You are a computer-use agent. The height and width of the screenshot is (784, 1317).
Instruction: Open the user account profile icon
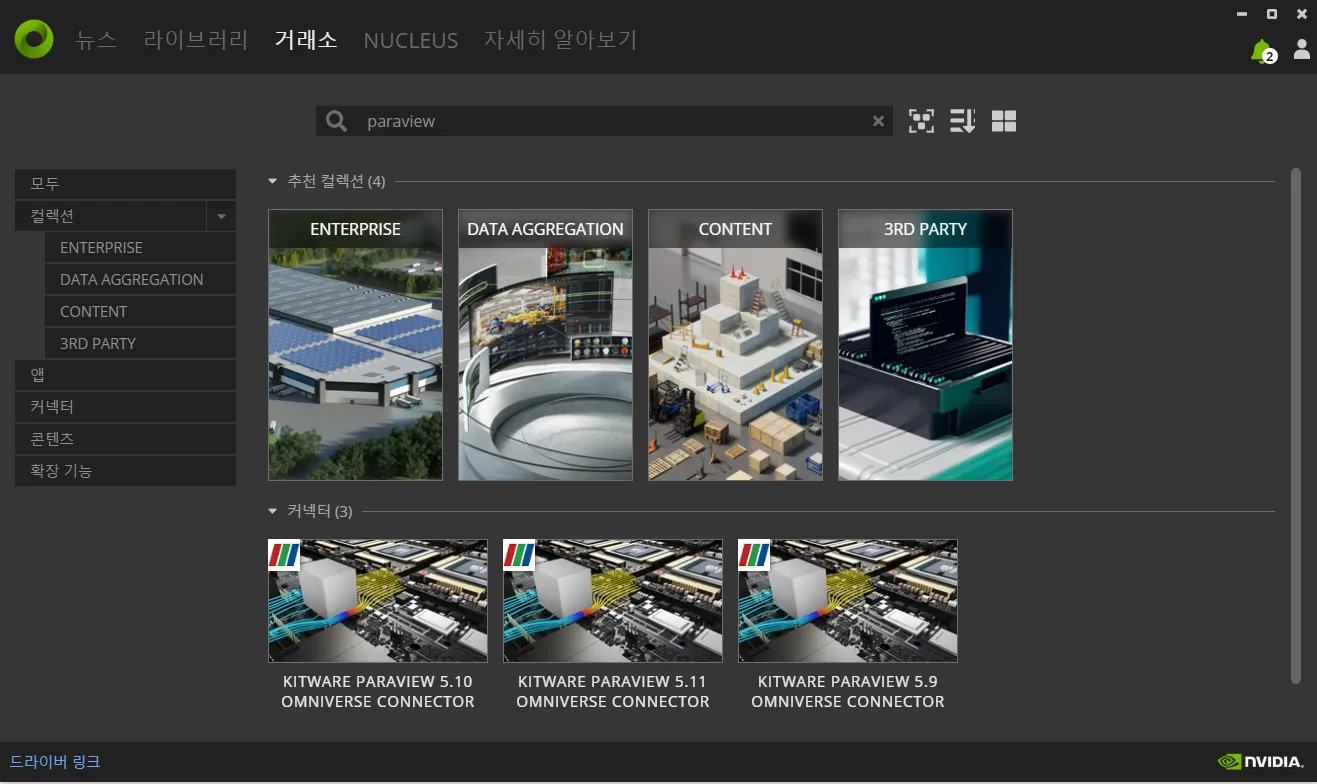point(1301,49)
